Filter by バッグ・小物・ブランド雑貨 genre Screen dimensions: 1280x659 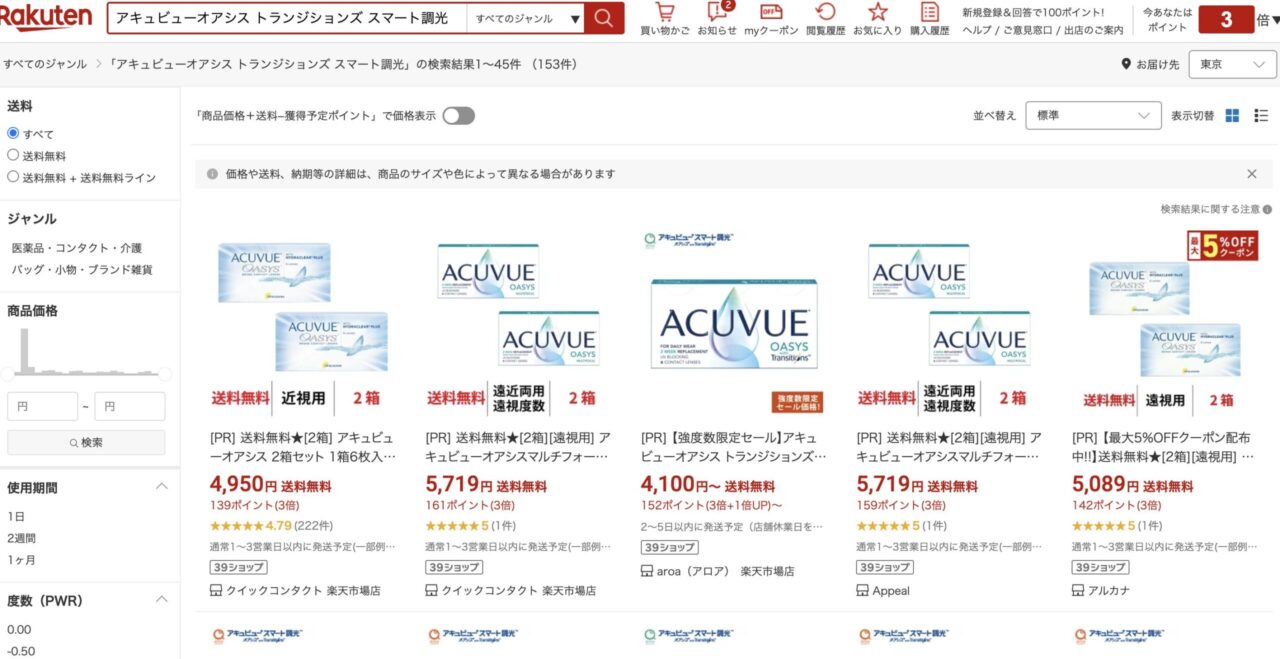pyautogui.click(x=82, y=270)
